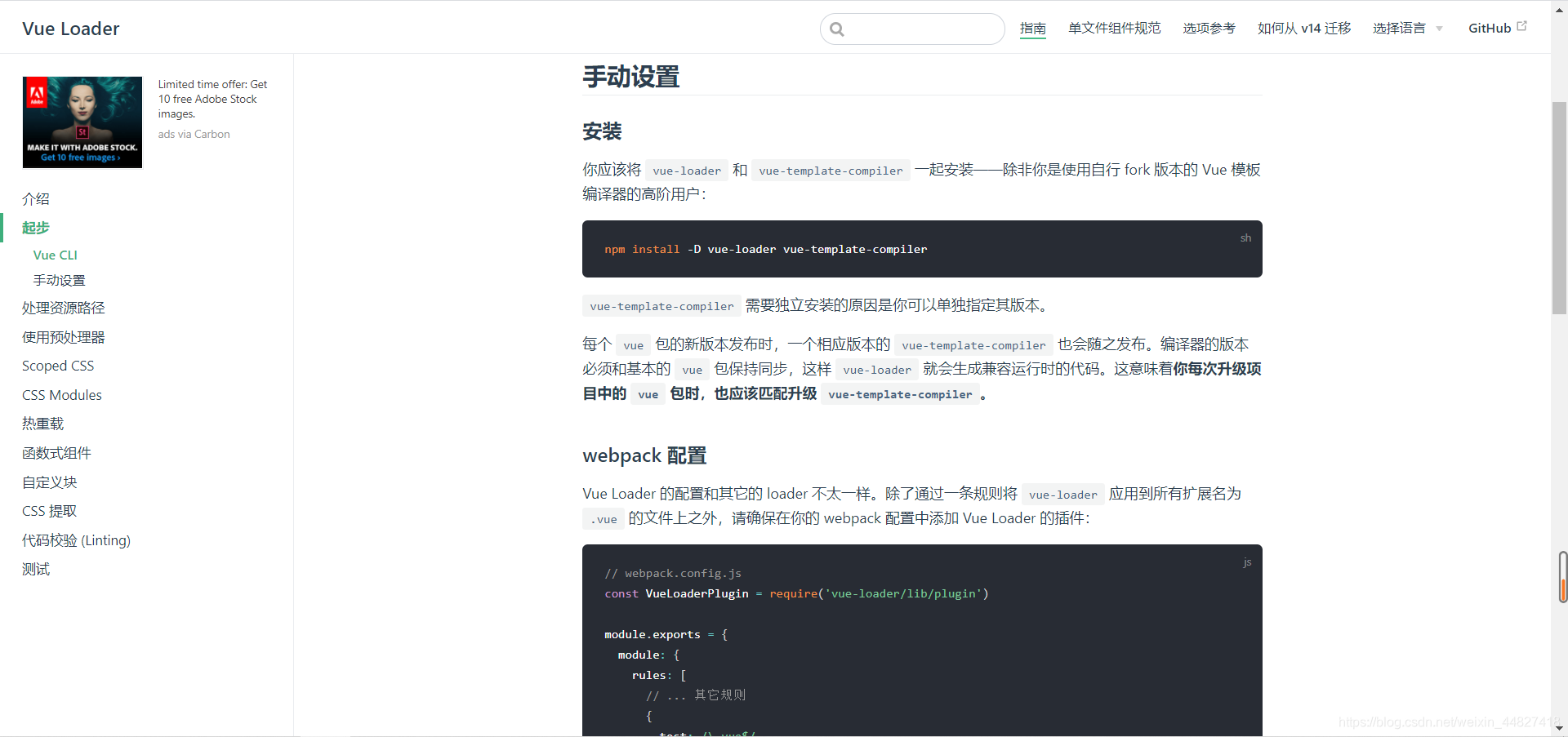The image size is (1568, 737).
Task: Open the Vue CLI sub-item under 起步
Action: point(55,255)
